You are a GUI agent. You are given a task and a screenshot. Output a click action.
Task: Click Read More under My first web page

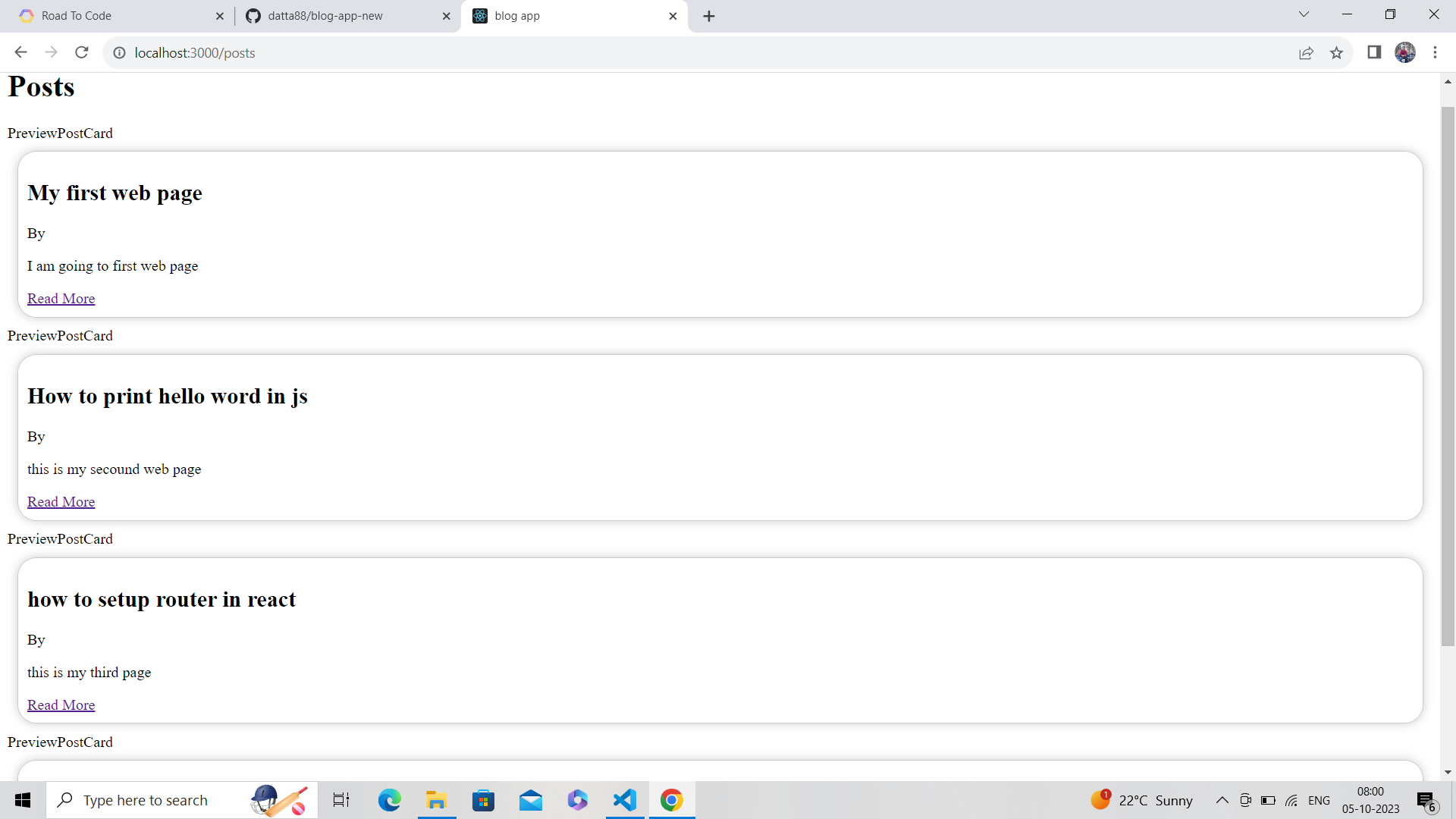tap(61, 298)
